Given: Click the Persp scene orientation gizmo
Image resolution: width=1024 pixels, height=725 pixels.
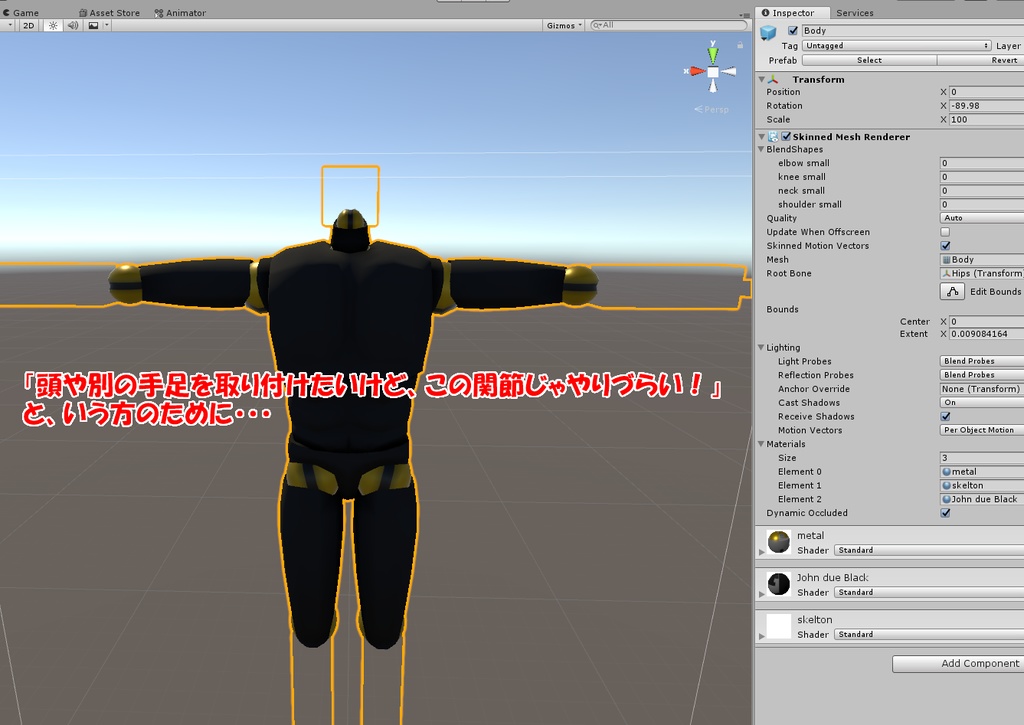Looking at the screenshot, I should pyautogui.click(x=711, y=109).
